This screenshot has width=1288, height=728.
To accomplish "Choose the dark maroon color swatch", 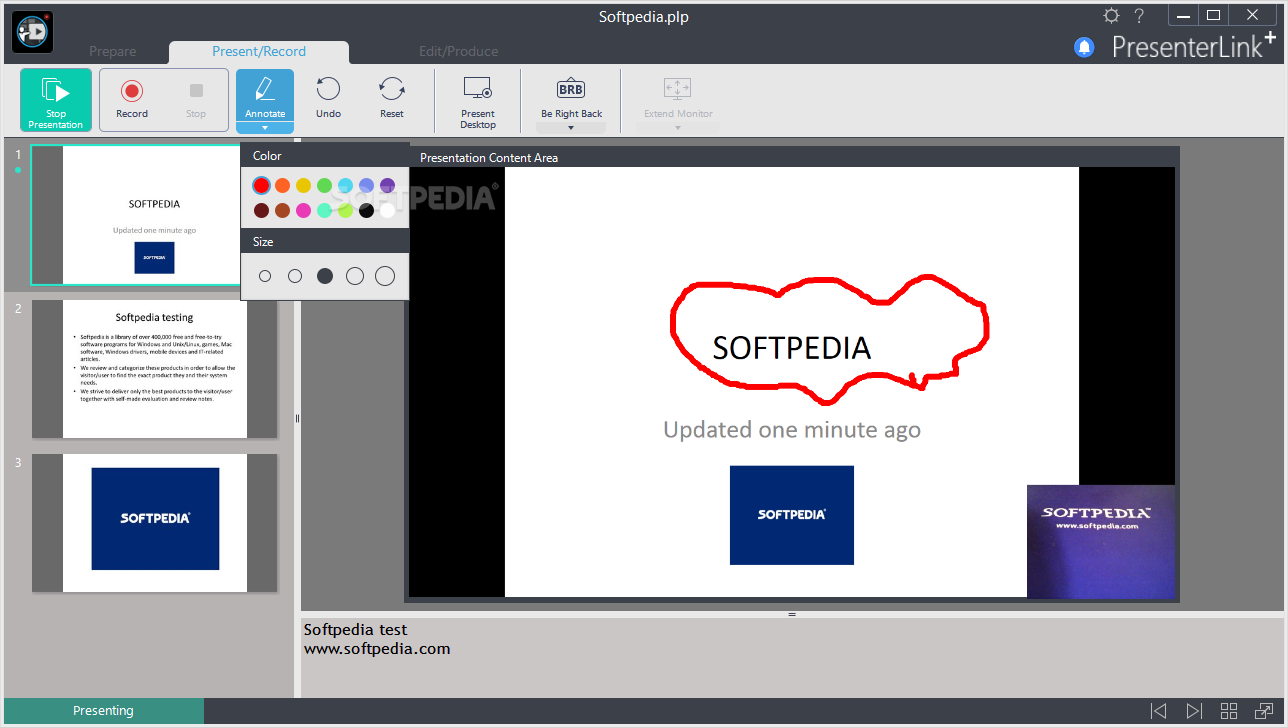I will tap(261, 210).
